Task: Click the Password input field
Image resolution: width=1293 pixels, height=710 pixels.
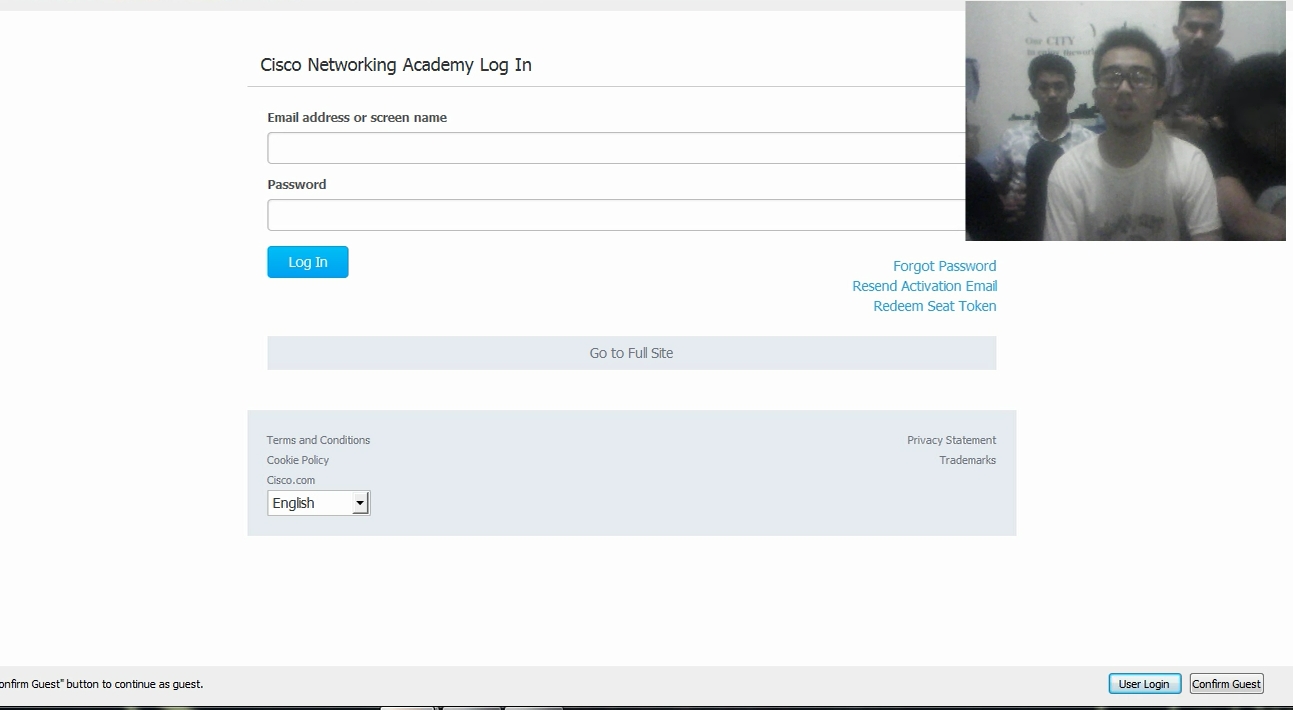Action: click(x=616, y=215)
